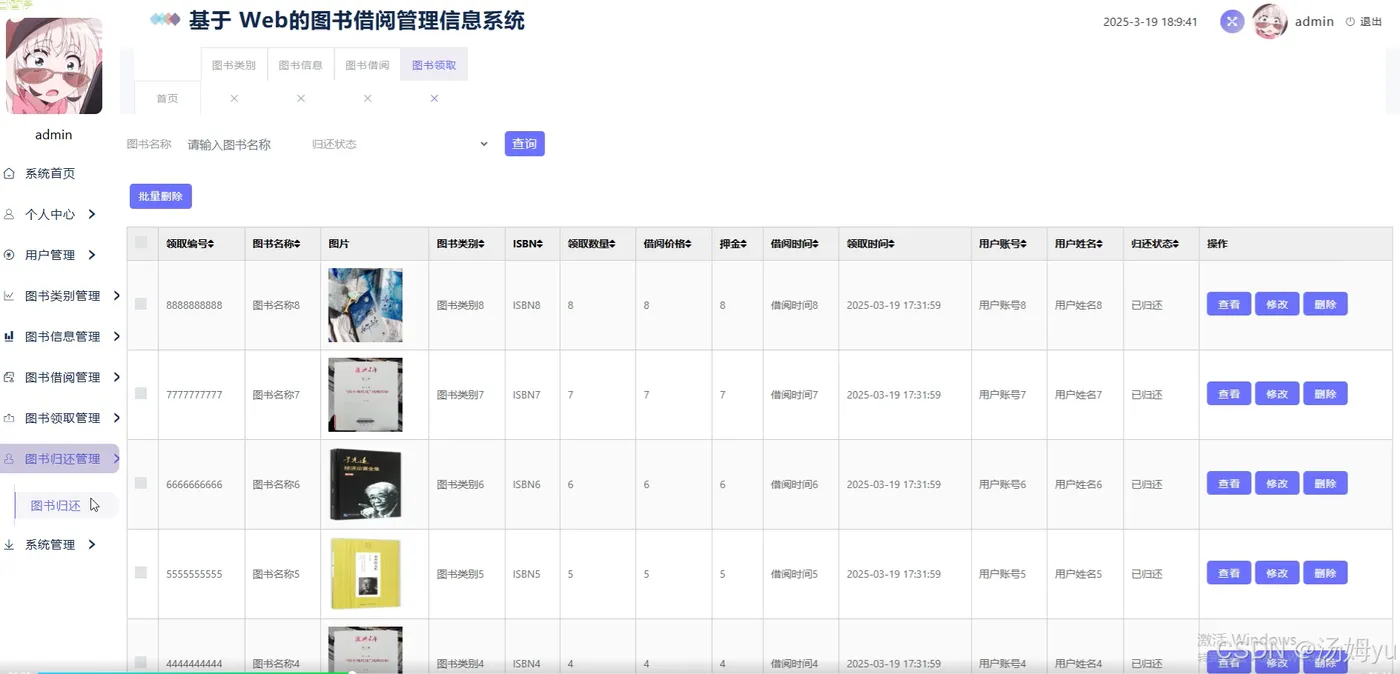Sort by 领取编号 column arrows
The height and width of the screenshot is (674, 1400).
211,244
